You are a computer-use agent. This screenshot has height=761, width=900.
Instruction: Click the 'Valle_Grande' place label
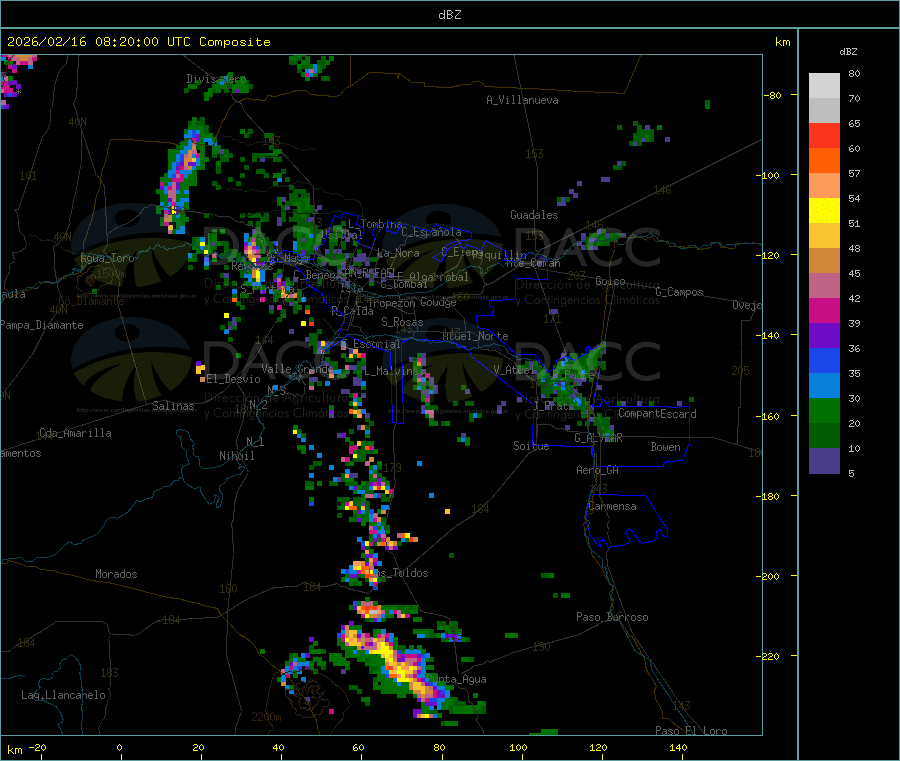[x=297, y=369]
